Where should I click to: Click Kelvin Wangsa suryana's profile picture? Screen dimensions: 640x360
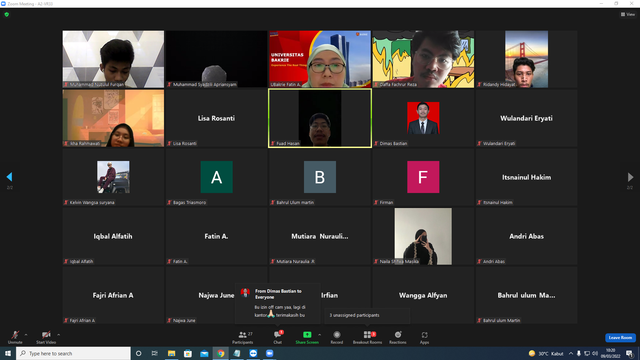pos(113,177)
